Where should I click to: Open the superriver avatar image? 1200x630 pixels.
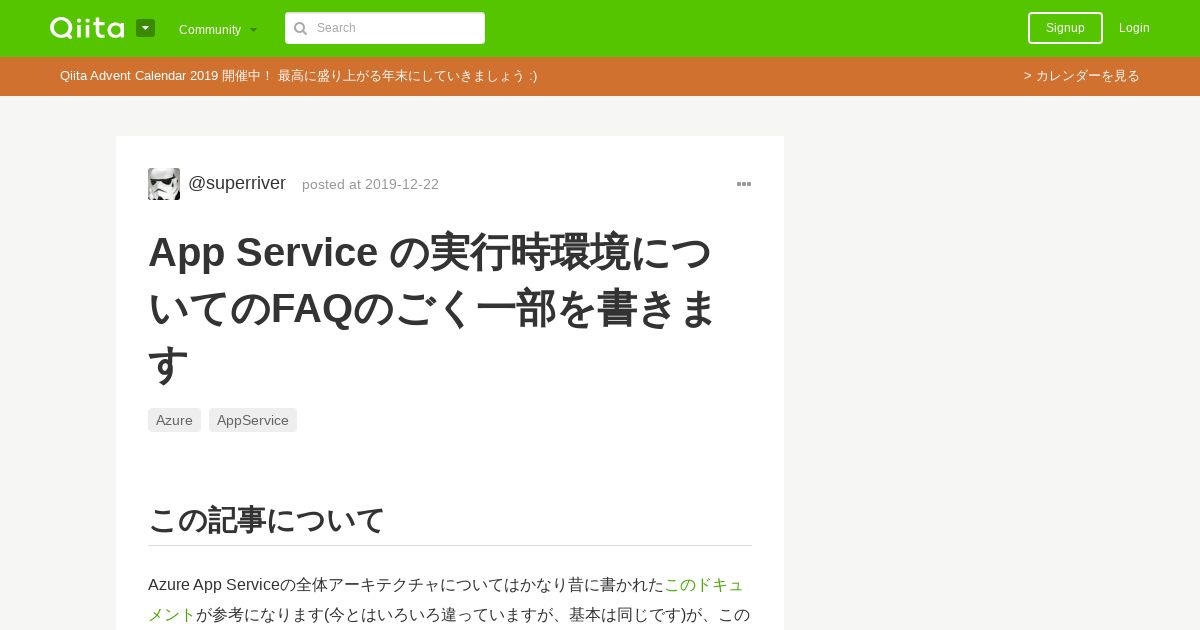click(x=164, y=184)
